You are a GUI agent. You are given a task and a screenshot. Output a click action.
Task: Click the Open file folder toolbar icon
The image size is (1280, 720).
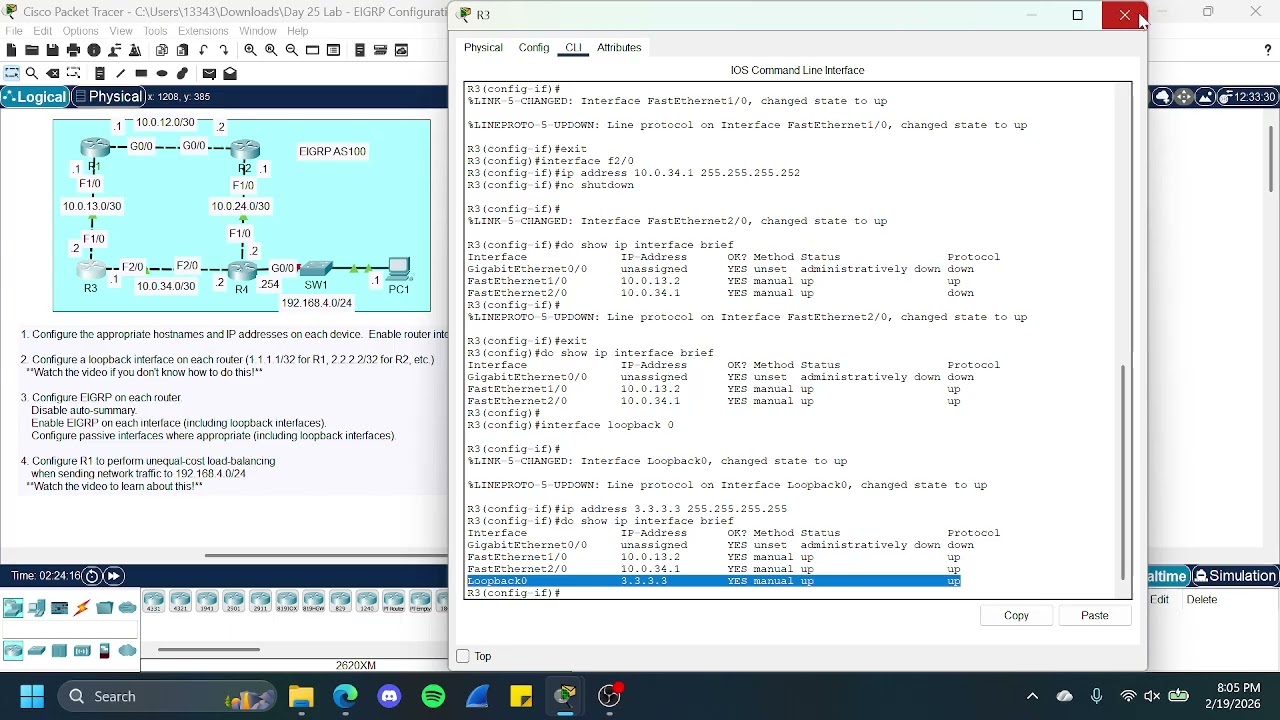32,50
